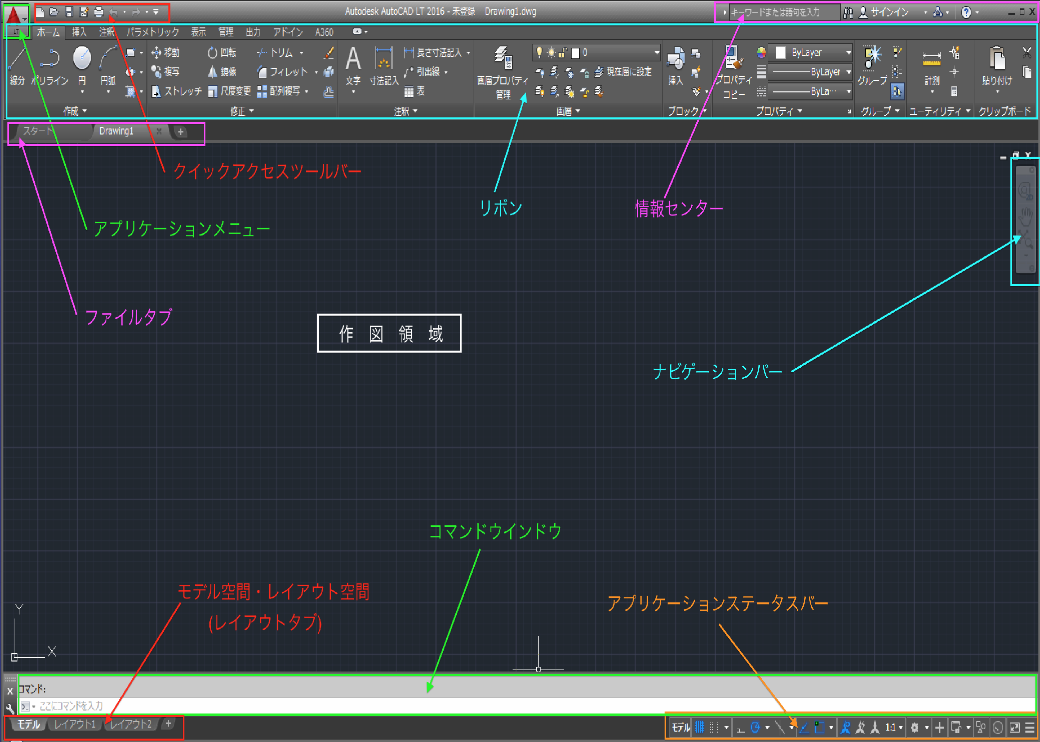Screen dimensions: 1040x742
Task: Click the Trim (トリム) tool
Action: tap(275, 52)
